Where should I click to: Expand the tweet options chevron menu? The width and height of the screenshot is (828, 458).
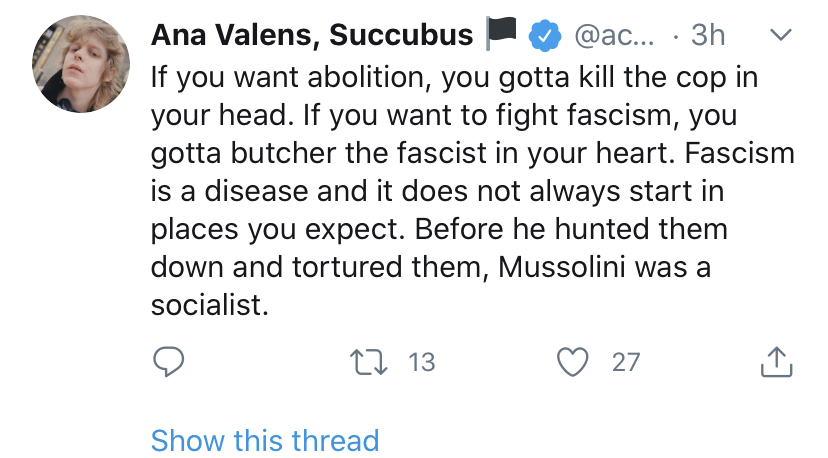pyautogui.click(x=778, y=35)
